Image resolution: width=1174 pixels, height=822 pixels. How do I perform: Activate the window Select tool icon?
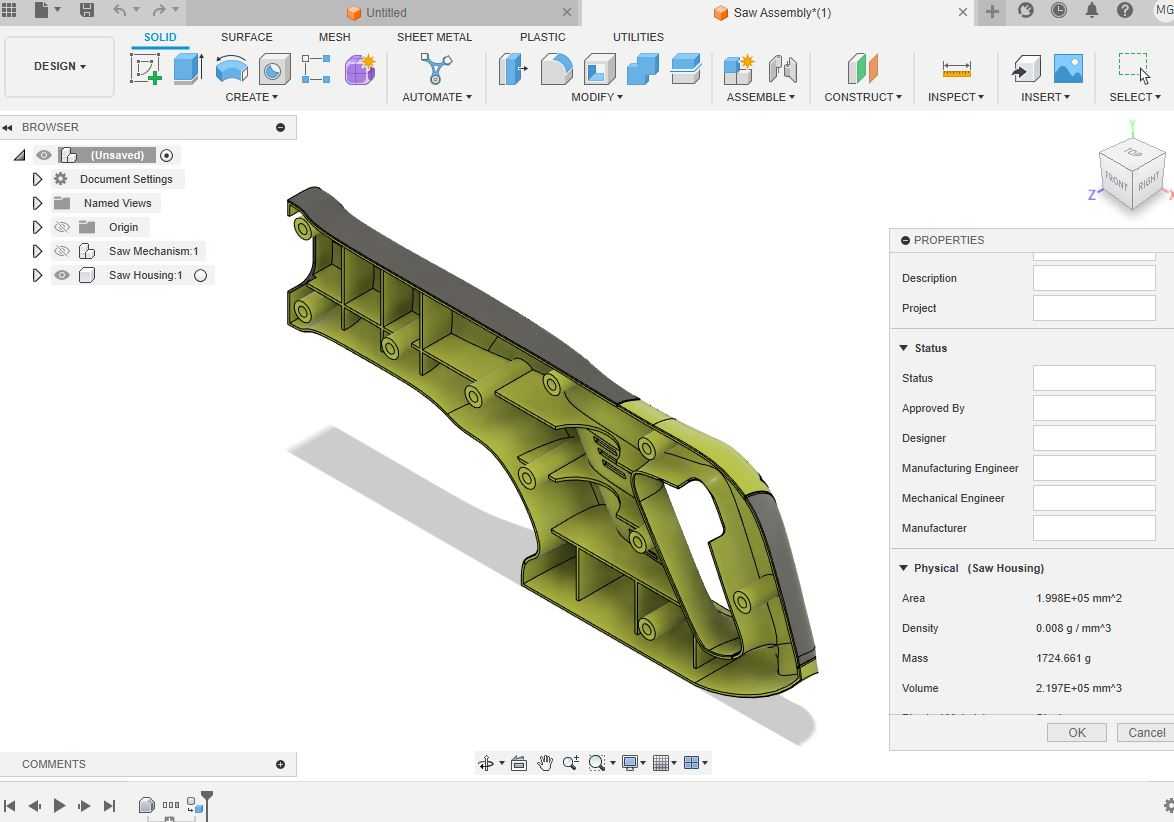tap(1134, 67)
